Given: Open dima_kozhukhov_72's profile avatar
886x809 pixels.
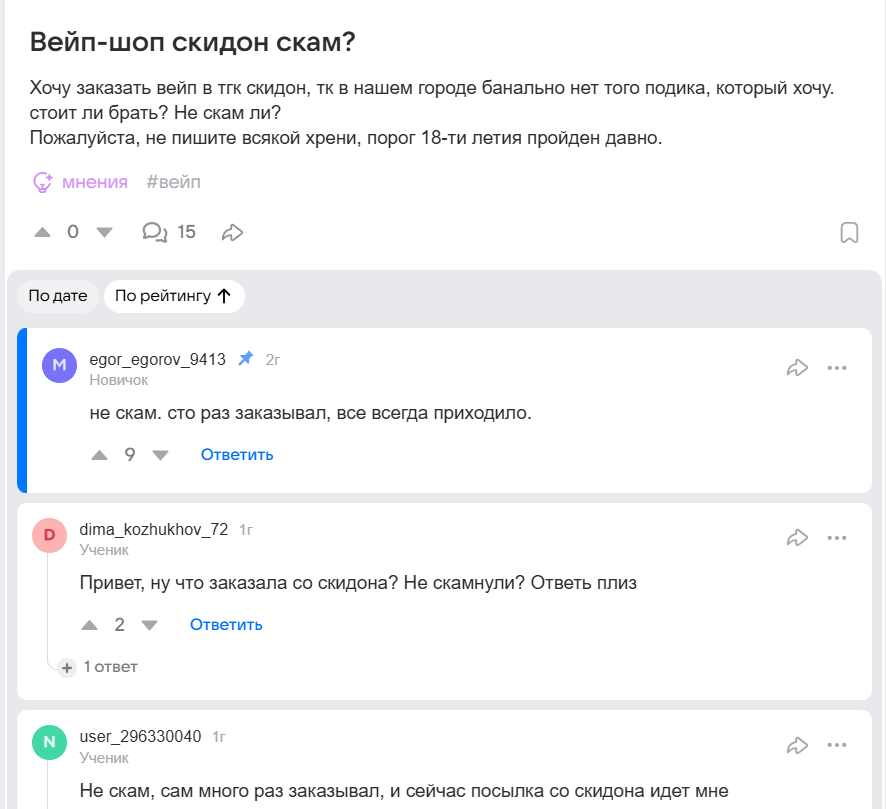Looking at the screenshot, I should (x=49, y=536).
